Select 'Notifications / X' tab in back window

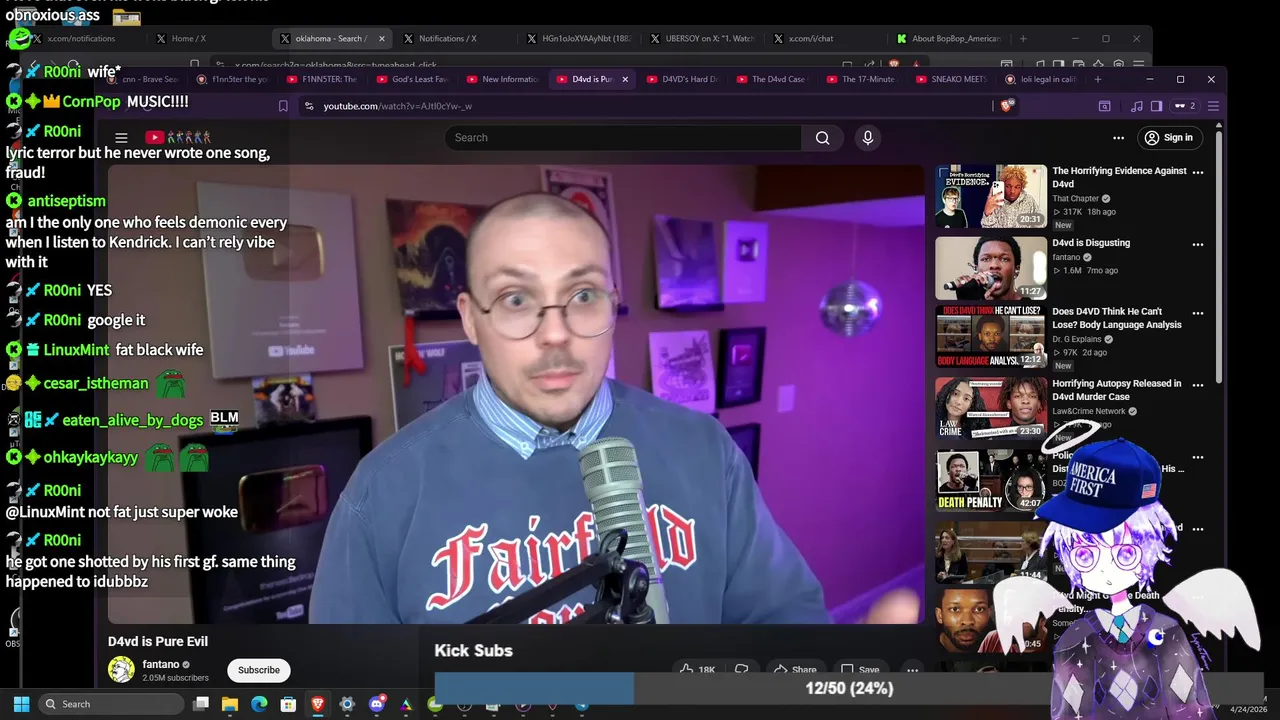point(446,39)
